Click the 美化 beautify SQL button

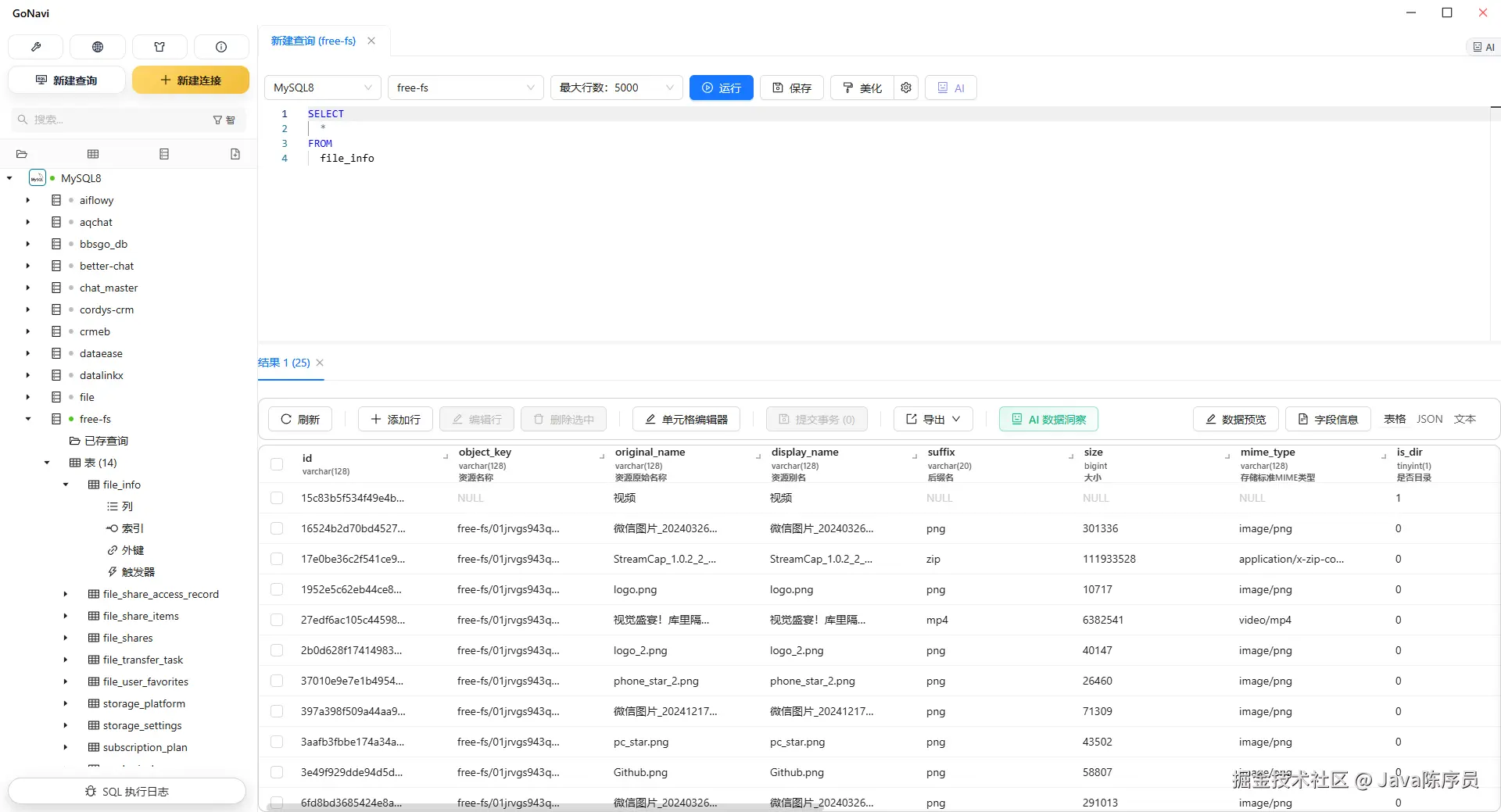(x=862, y=88)
